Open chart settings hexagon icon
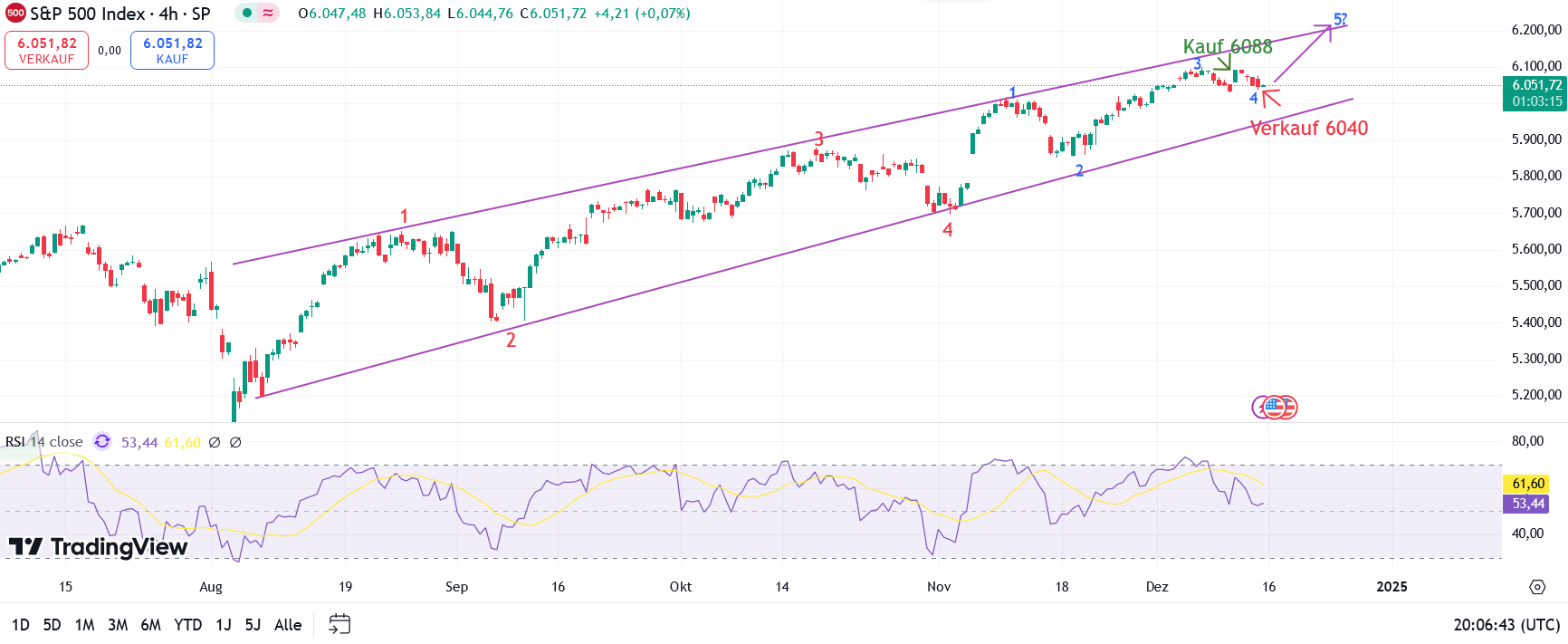This screenshot has height=644, width=1568. pyautogui.click(x=1537, y=587)
